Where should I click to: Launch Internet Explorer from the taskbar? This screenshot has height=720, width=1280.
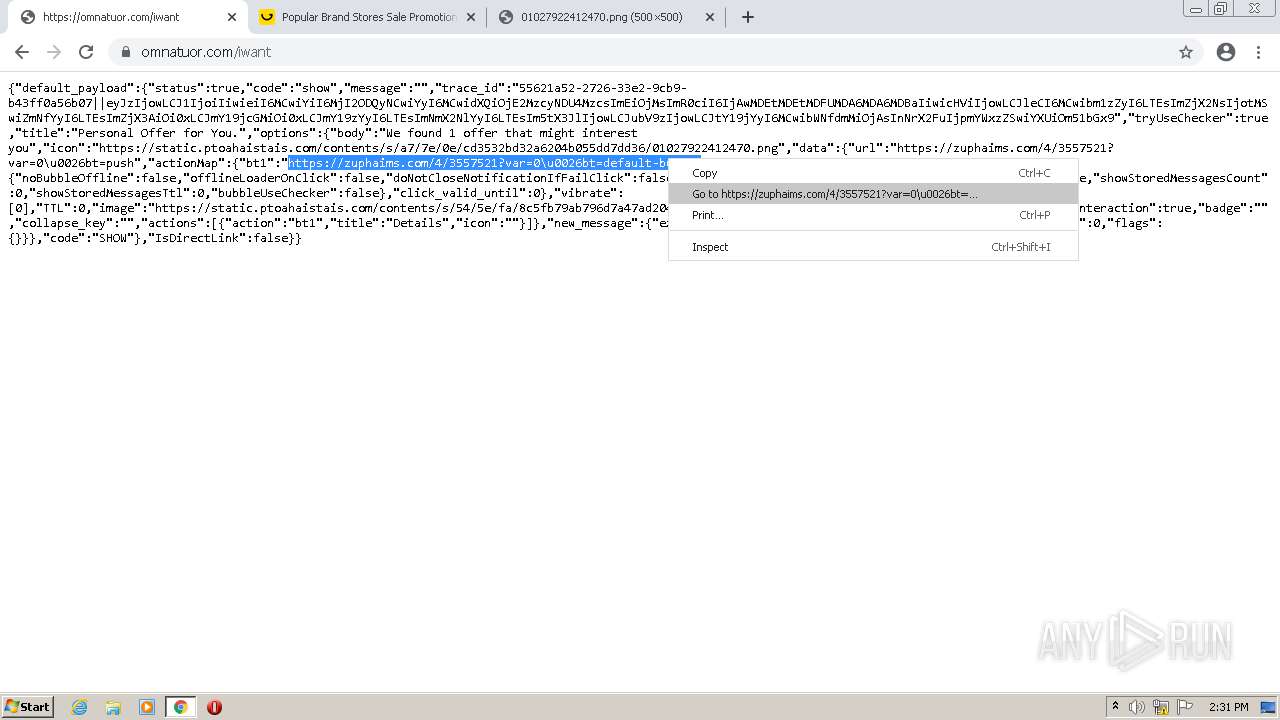click(x=80, y=707)
